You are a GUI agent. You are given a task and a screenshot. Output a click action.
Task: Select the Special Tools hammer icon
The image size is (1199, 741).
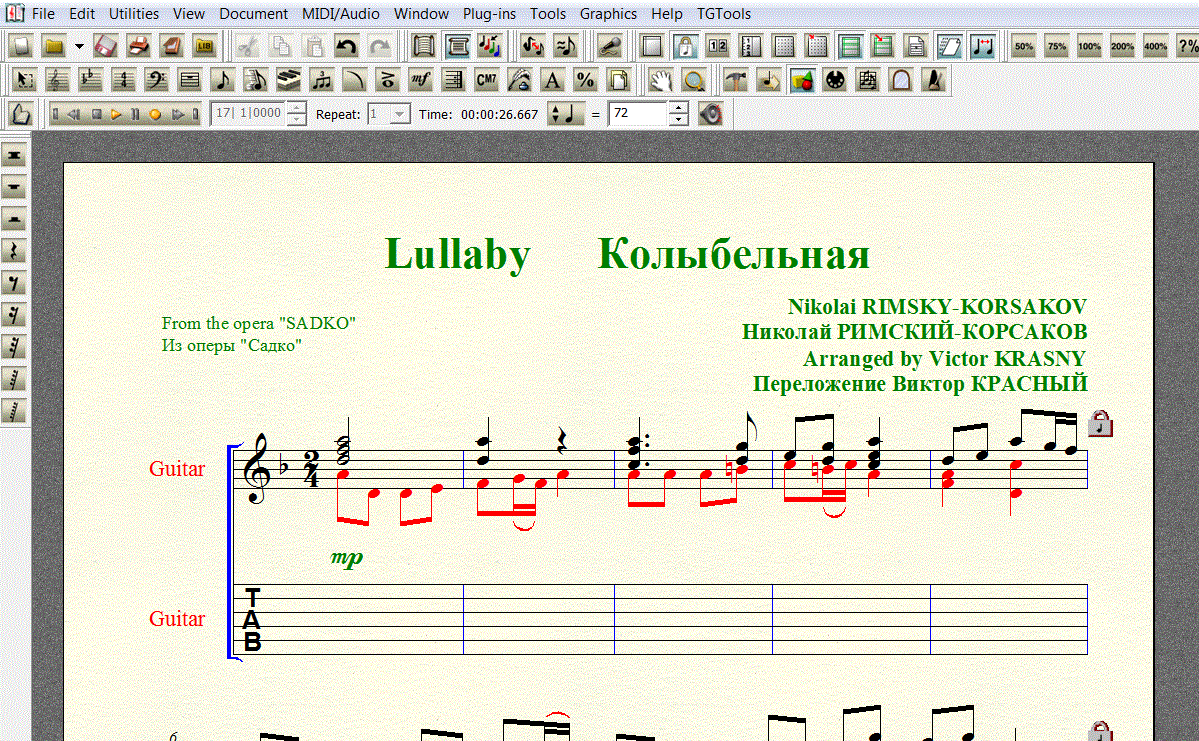point(736,80)
